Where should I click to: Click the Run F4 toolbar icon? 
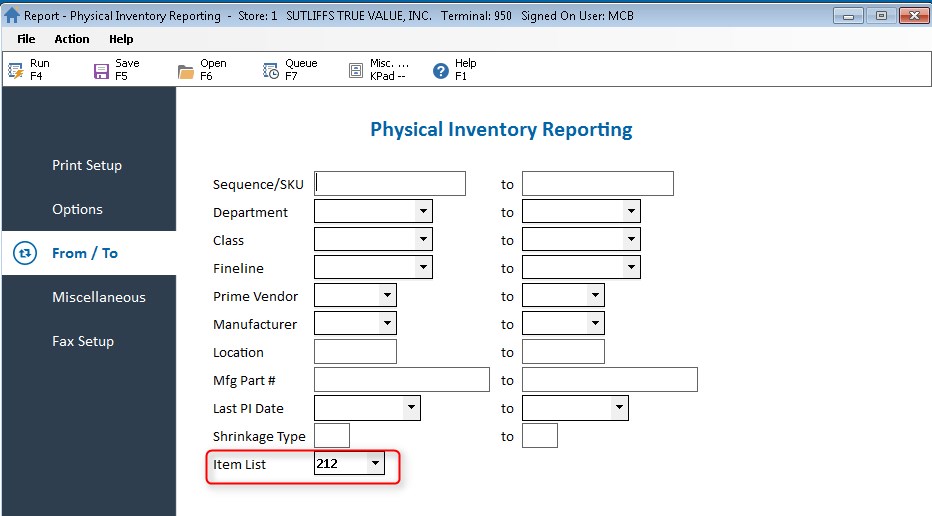click(x=15, y=70)
